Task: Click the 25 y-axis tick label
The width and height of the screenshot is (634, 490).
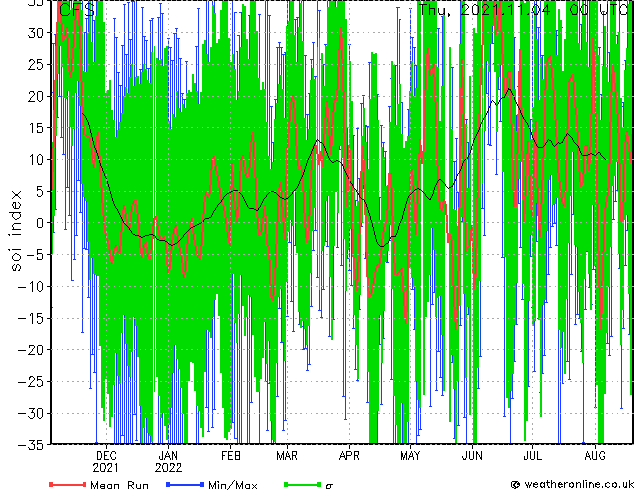Action: point(36,64)
